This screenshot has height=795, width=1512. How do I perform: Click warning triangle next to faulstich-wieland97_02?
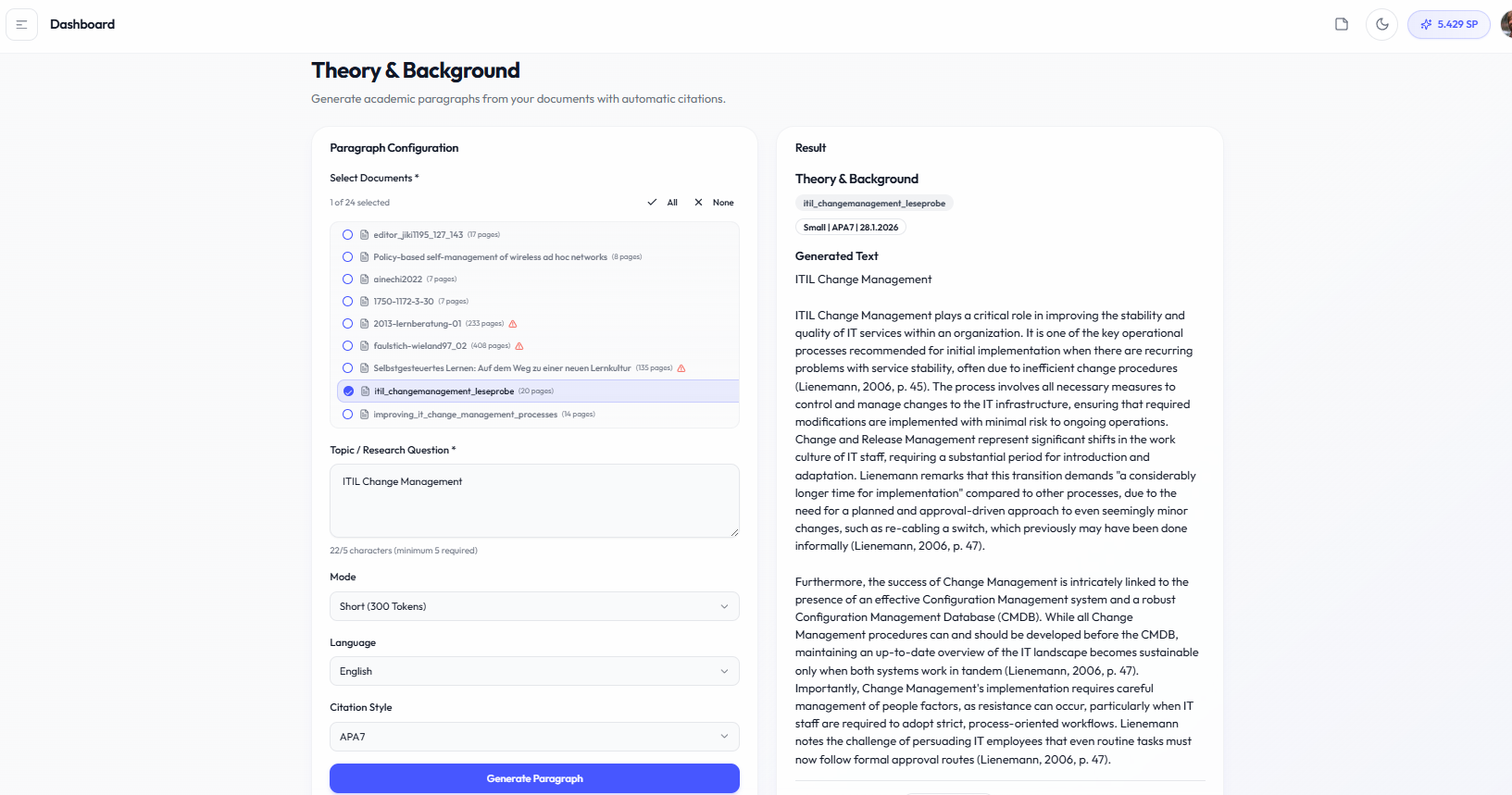point(519,346)
